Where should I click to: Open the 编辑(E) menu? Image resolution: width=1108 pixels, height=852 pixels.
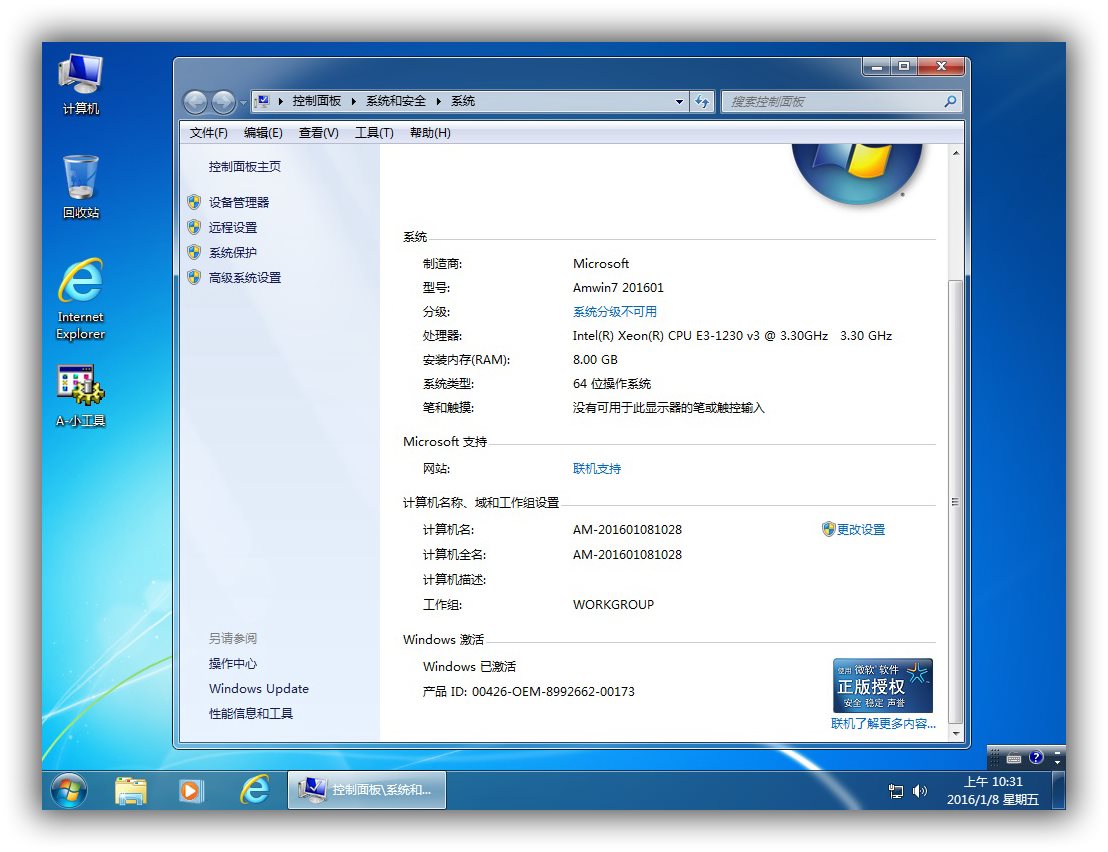263,133
